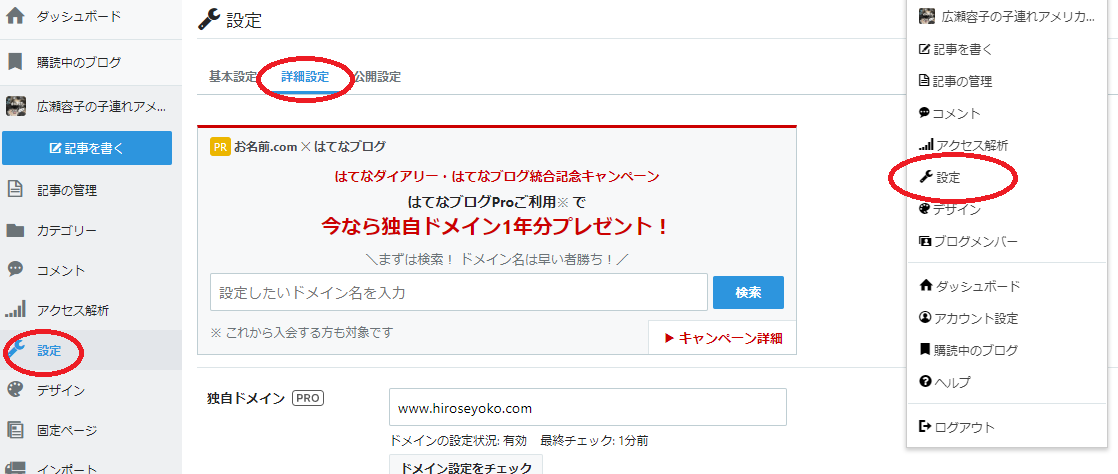Screen dimensions: 1118x474
Task: Open カテゴリー in left sidebar
Action: pos(66,230)
